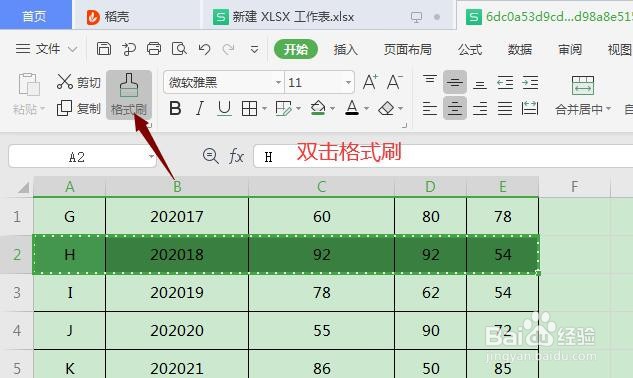The height and width of the screenshot is (378, 633).
Task: Undo the last action
Action: point(204,49)
